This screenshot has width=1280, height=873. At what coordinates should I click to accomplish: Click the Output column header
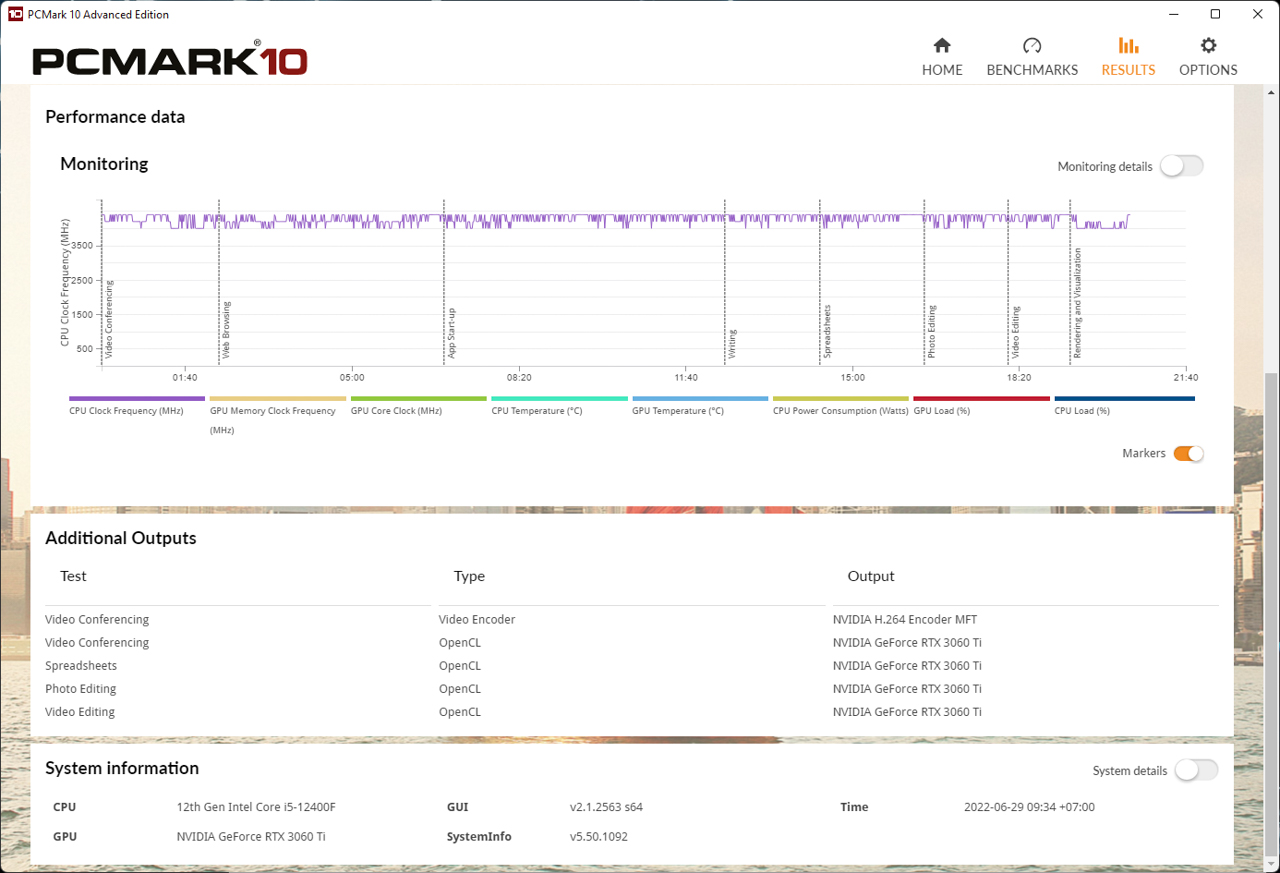871,576
